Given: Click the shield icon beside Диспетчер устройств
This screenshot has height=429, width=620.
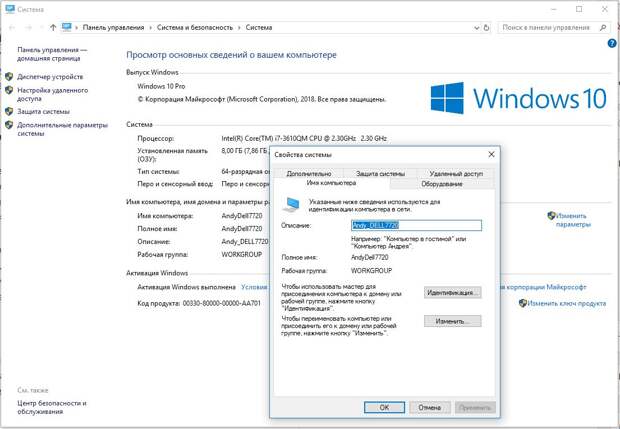Looking at the screenshot, I should click(x=9, y=77).
